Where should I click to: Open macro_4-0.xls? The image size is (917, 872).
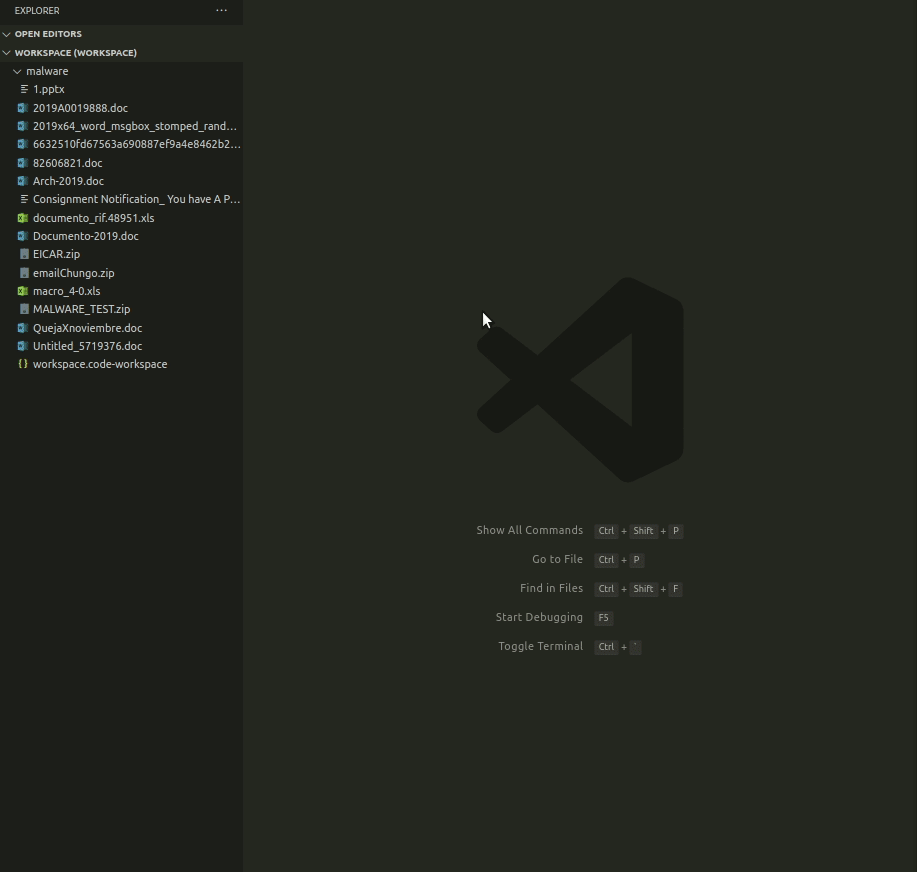tap(66, 291)
